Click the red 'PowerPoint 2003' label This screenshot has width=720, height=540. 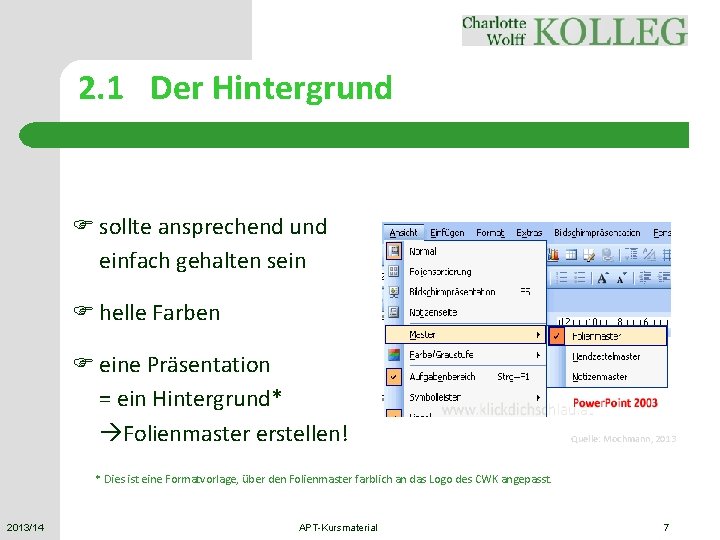tap(615, 403)
